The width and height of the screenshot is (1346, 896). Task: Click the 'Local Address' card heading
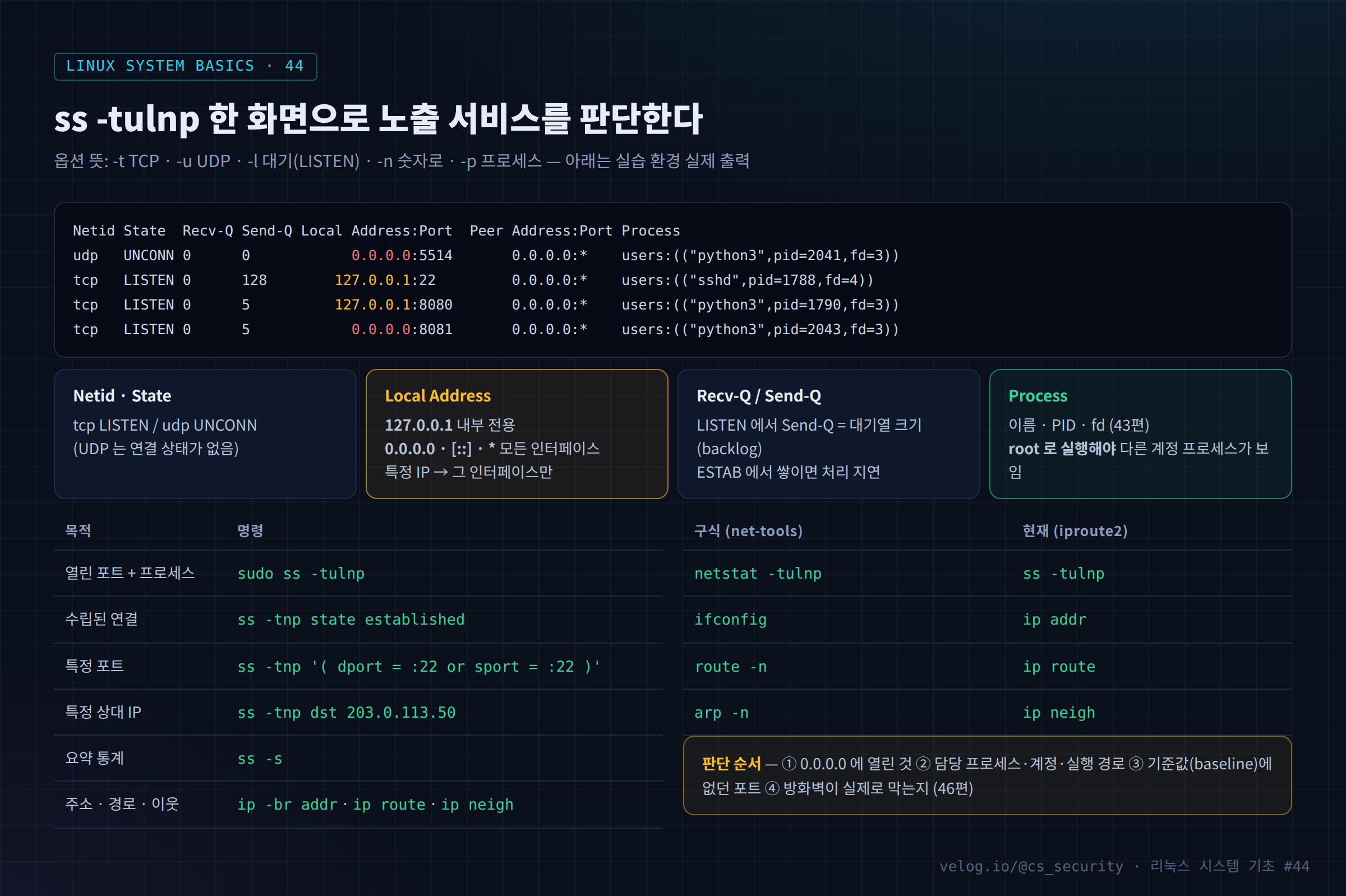[x=437, y=395]
